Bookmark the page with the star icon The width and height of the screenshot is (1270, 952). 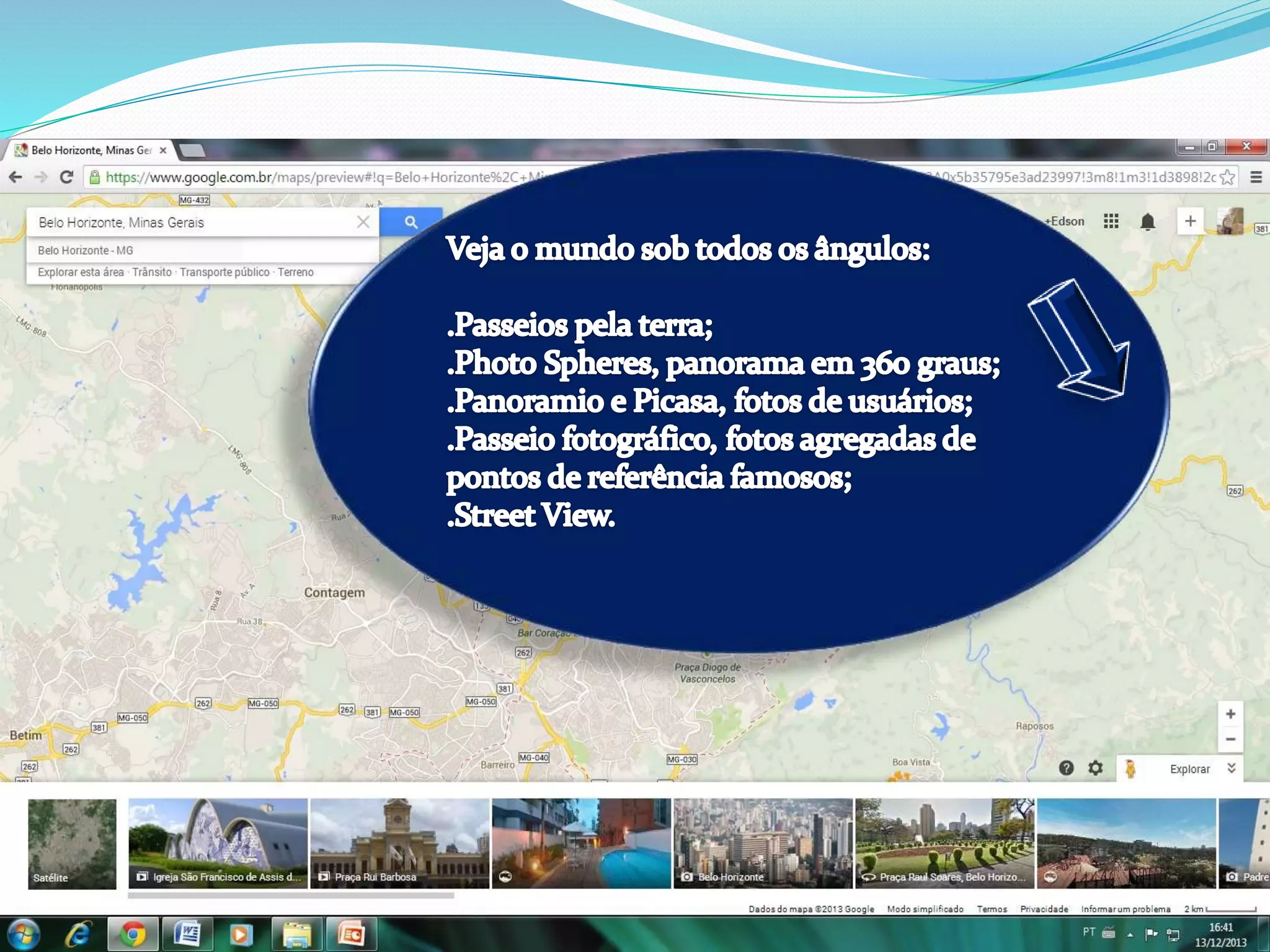[x=1227, y=178]
